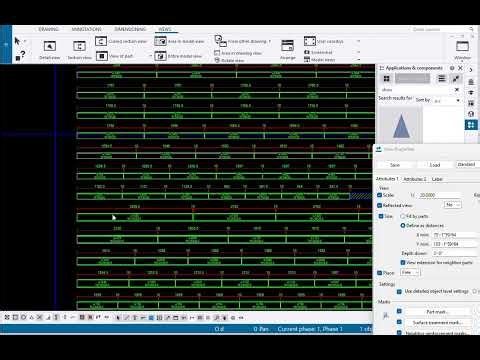Click the Rotate view icon

[x=217, y=60]
